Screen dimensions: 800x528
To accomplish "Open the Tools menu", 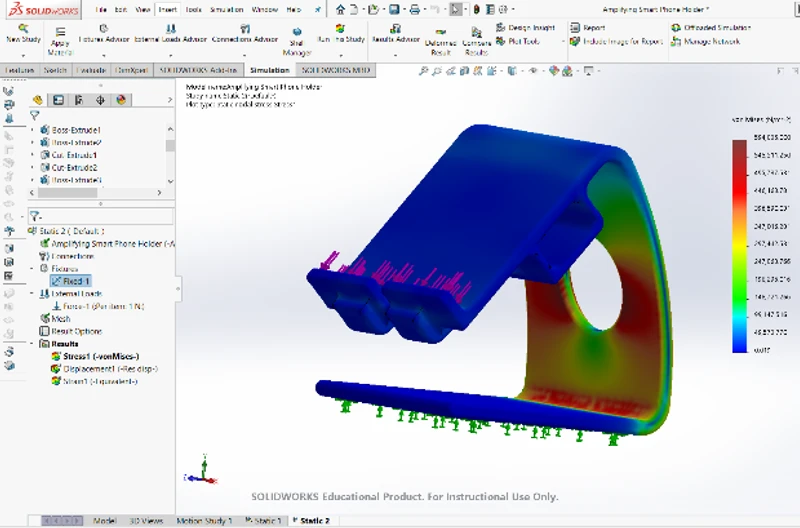I will 193,9.
